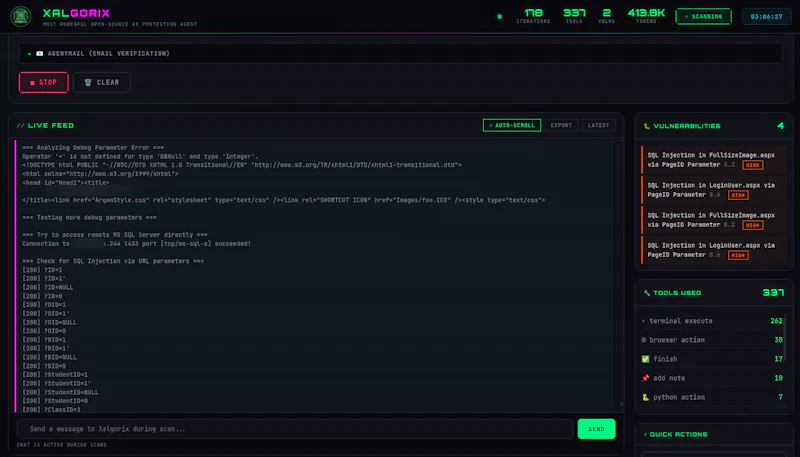Click the 178 iterations counter
This screenshot has width=800, height=457.
533,16
